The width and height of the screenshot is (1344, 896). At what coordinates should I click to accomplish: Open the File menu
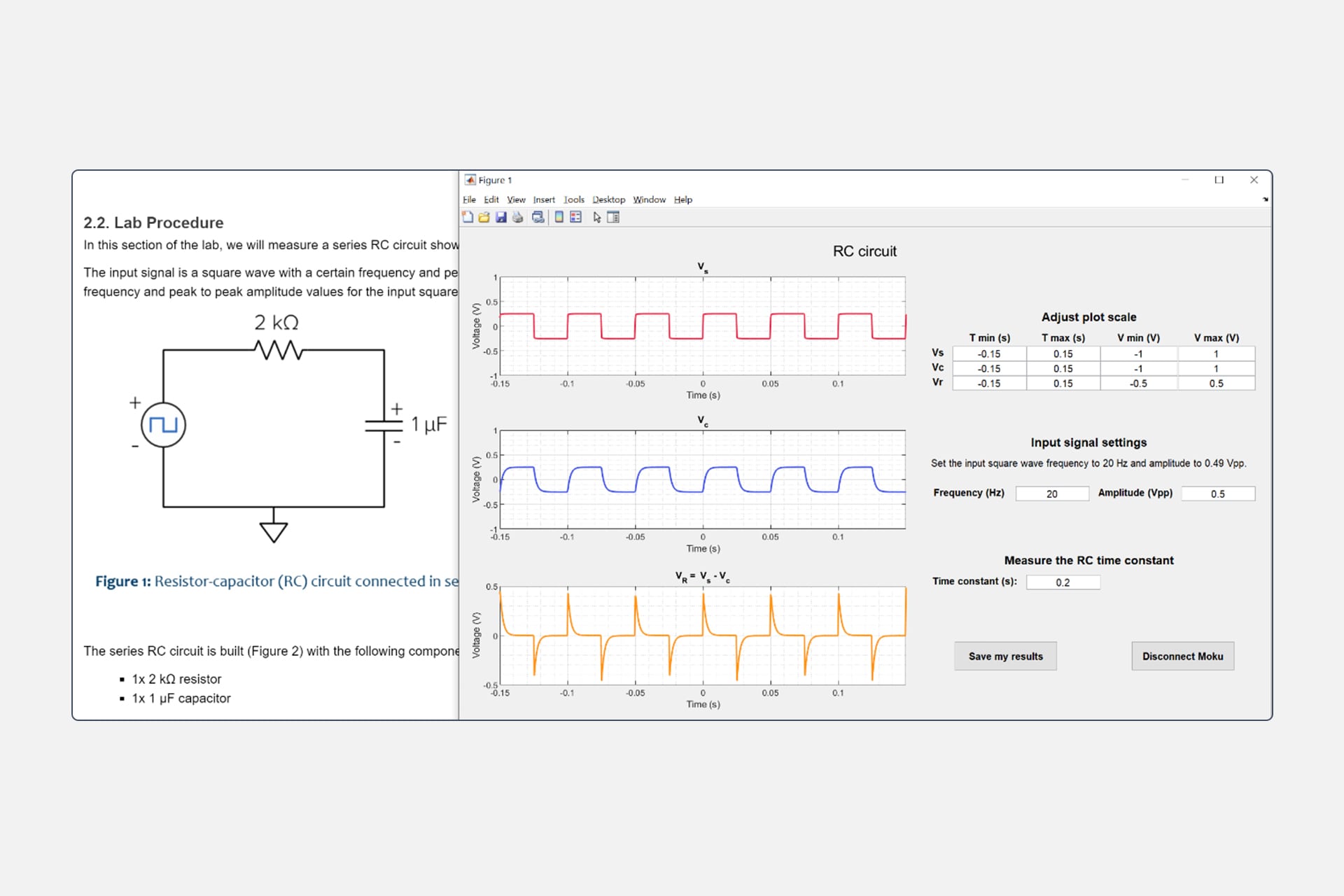(469, 199)
